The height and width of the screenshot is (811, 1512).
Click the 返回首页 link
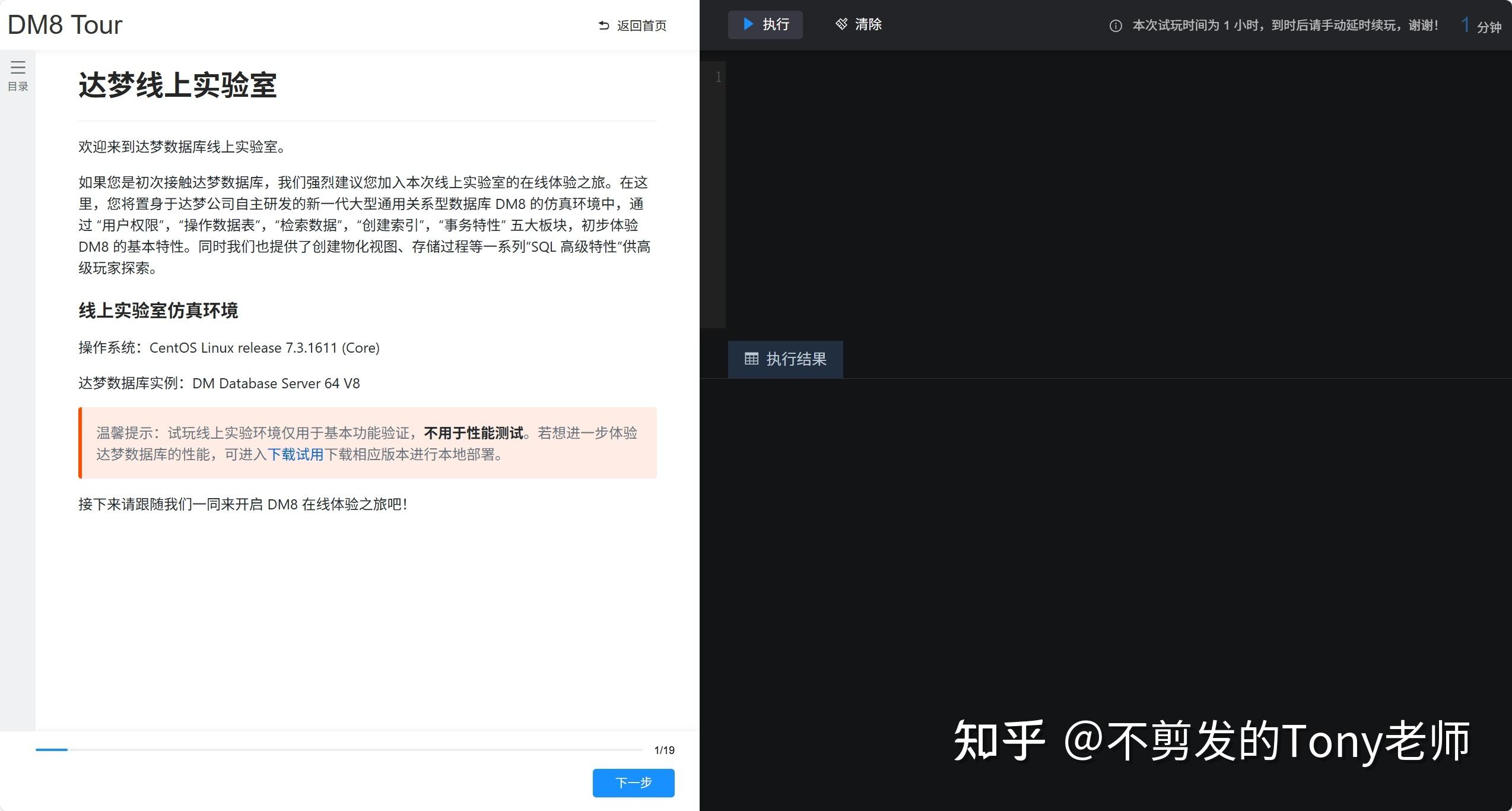click(x=633, y=26)
